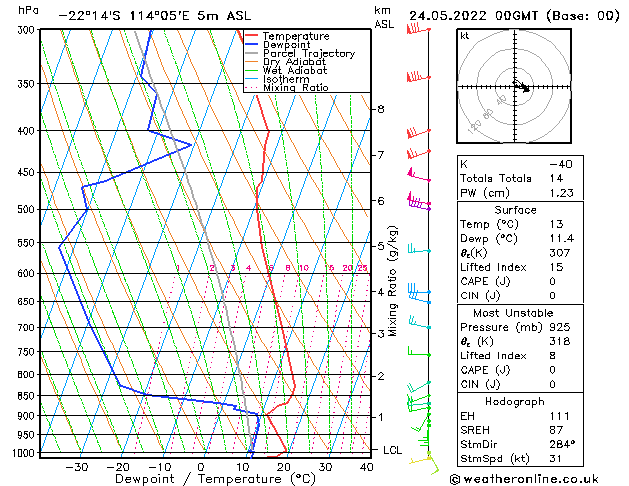Click the hodograph wind trace at center
The width and height of the screenshot is (629, 486).
tap(521, 86)
